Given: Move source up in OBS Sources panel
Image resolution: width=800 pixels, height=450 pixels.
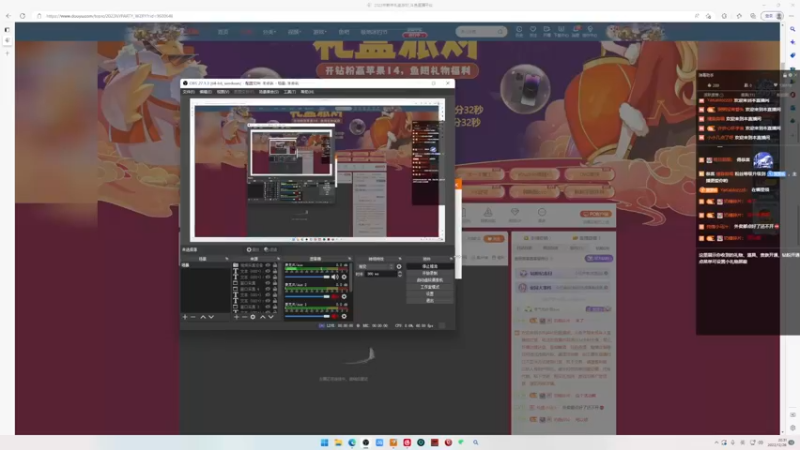Looking at the screenshot, I should click(263, 317).
